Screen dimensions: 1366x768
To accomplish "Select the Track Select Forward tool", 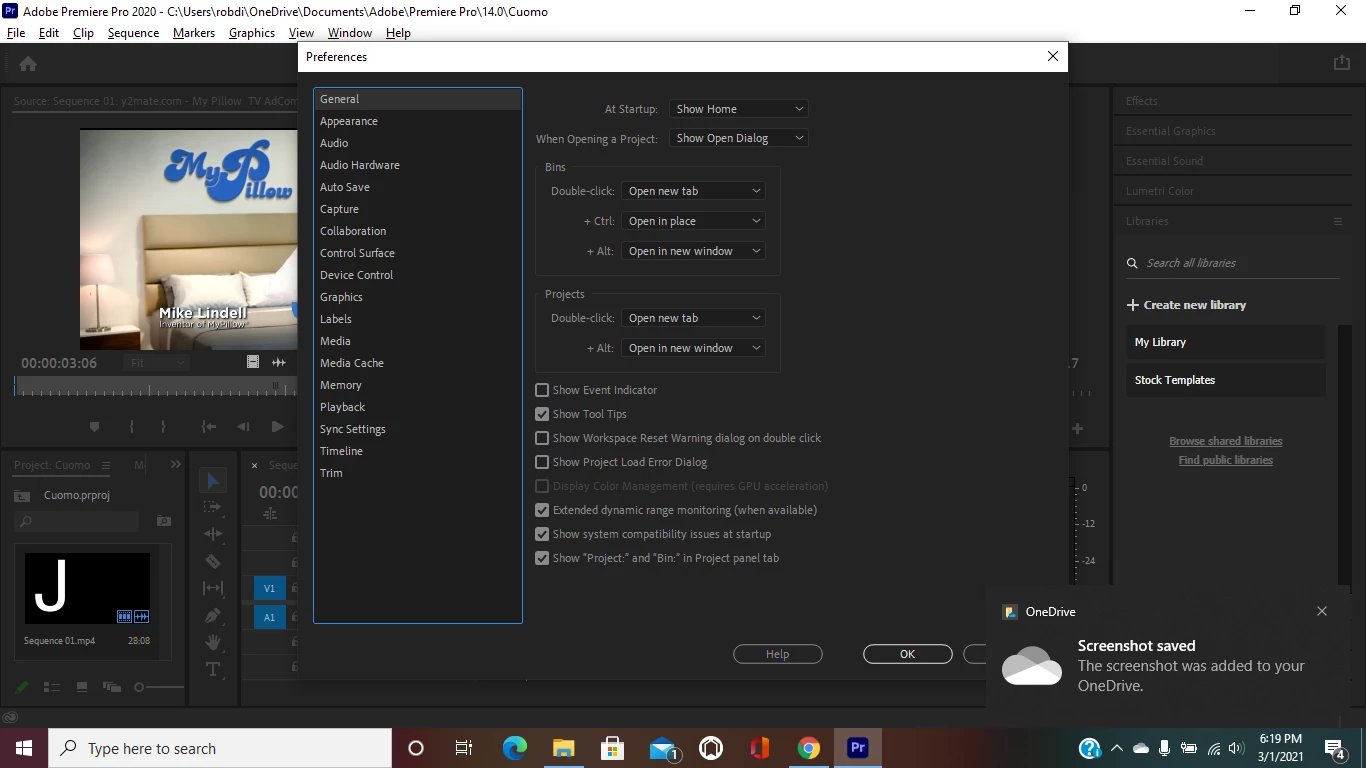I will tap(213, 508).
